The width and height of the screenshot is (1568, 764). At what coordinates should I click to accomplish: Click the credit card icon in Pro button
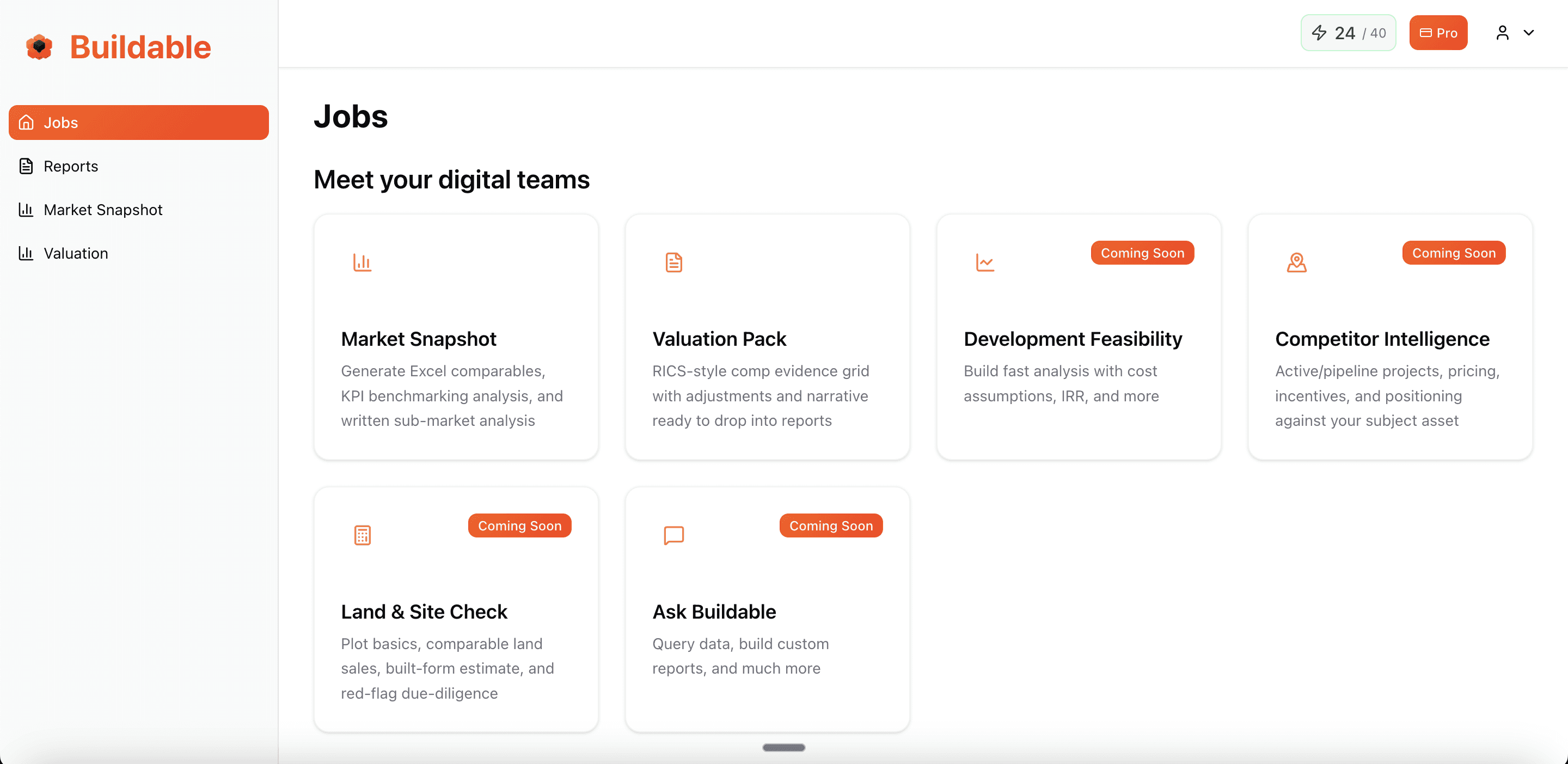coord(1425,33)
